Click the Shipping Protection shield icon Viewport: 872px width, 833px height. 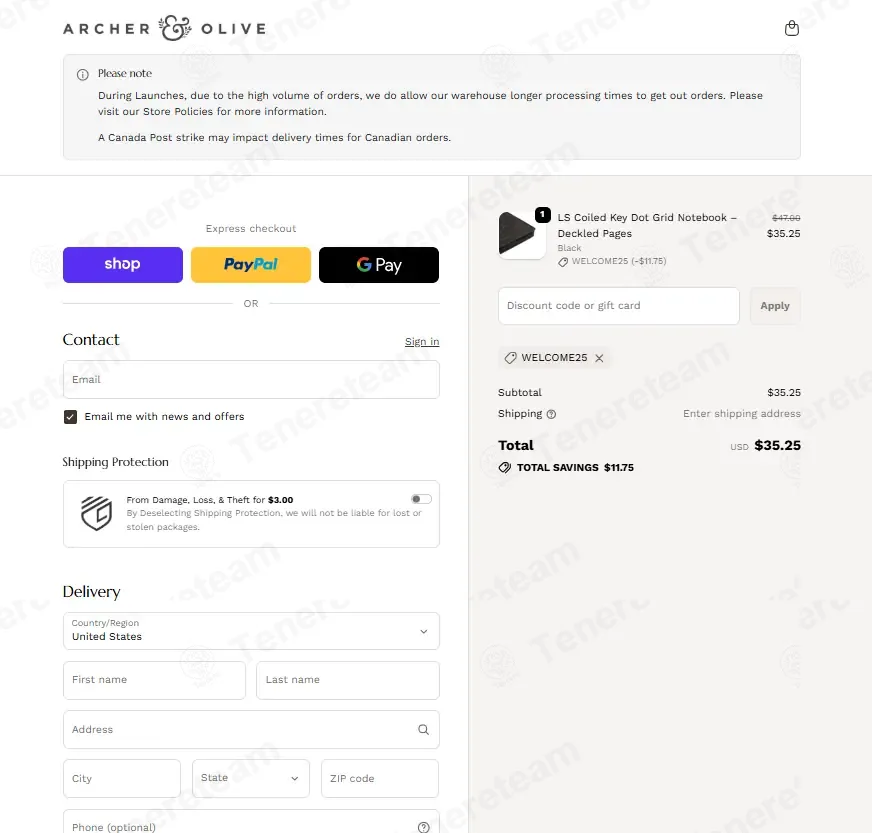click(96, 513)
